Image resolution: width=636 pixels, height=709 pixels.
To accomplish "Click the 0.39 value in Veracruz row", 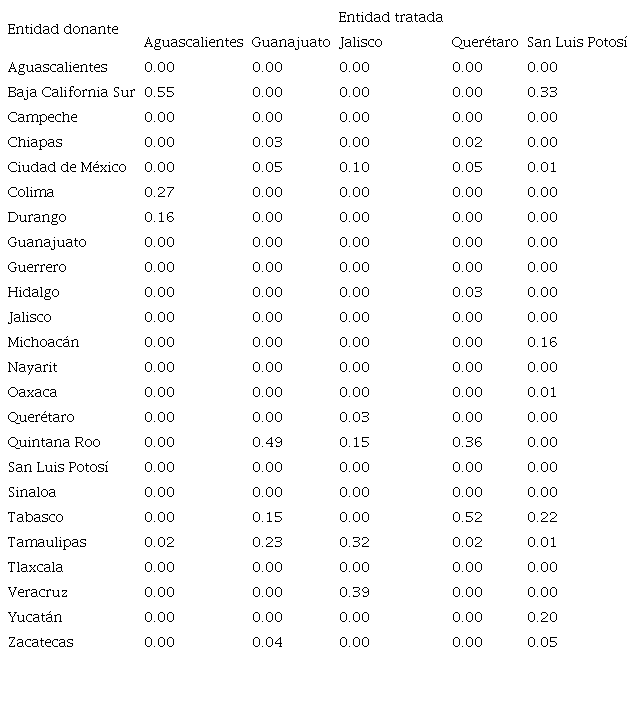I will click(354, 593).
